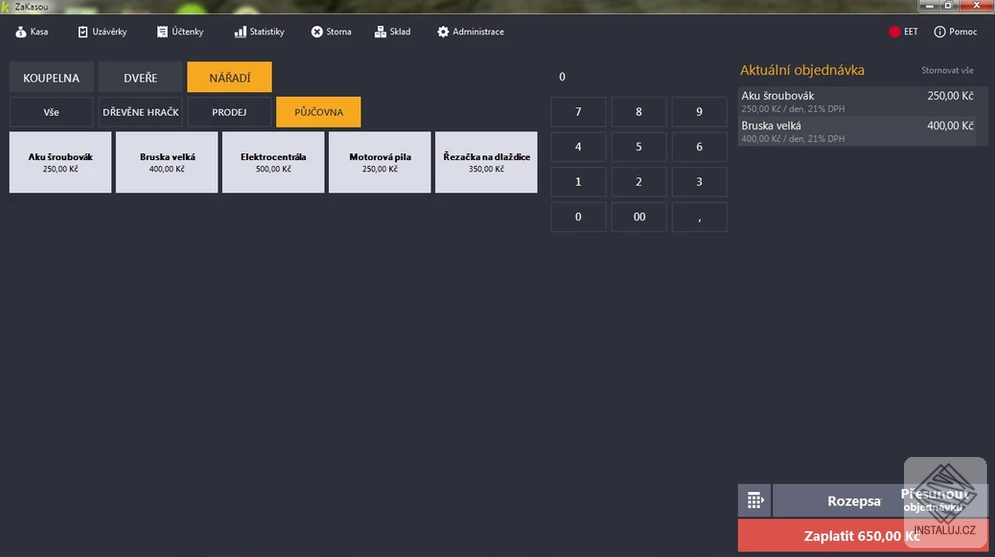
Task: Tap keypad 00 key
Action: click(639, 217)
